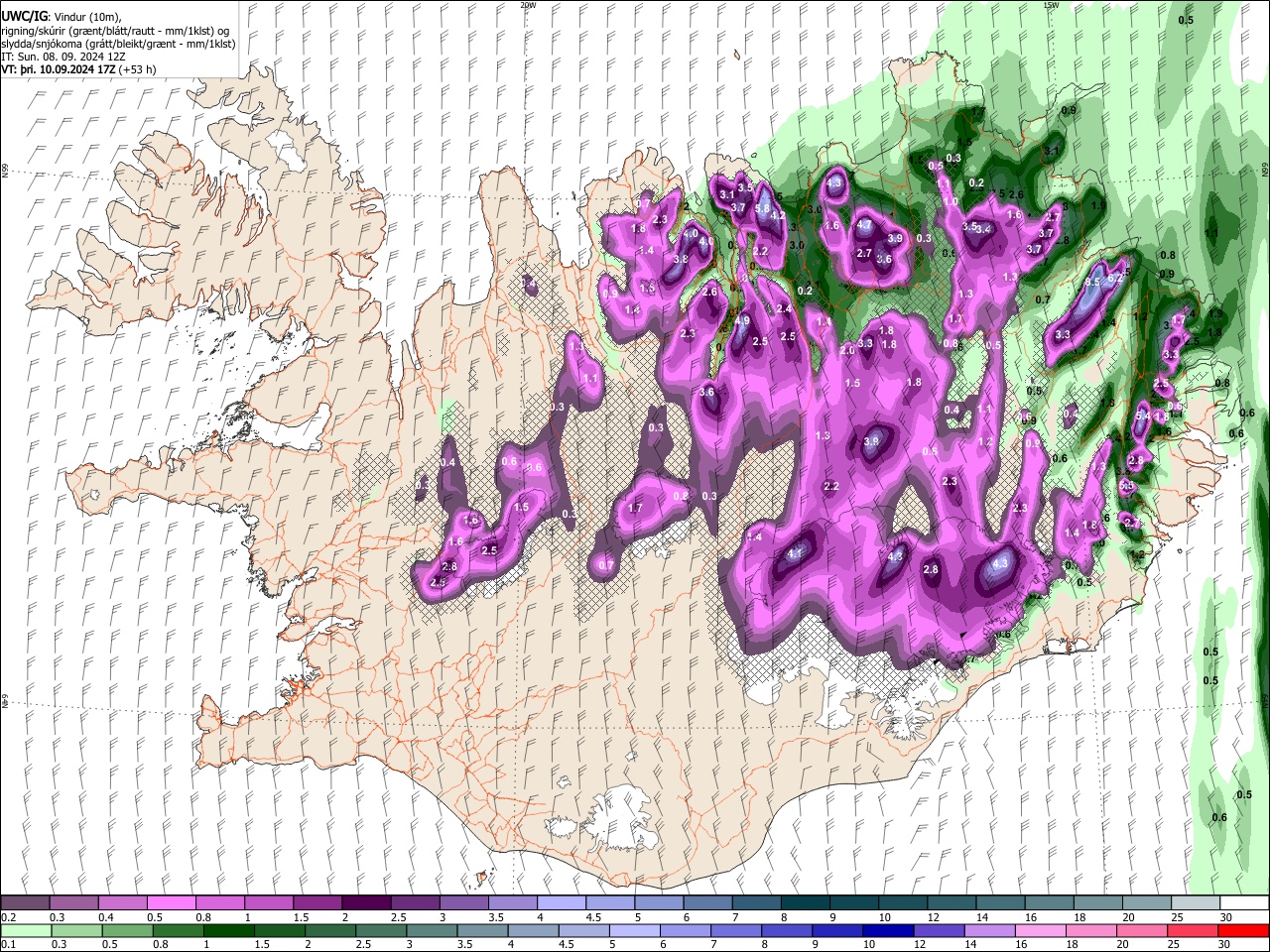Image resolution: width=1270 pixels, height=952 pixels.
Task: Click the palest green first swatch of the lower legend row
Action: pyautogui.click(x=27, y=930)
